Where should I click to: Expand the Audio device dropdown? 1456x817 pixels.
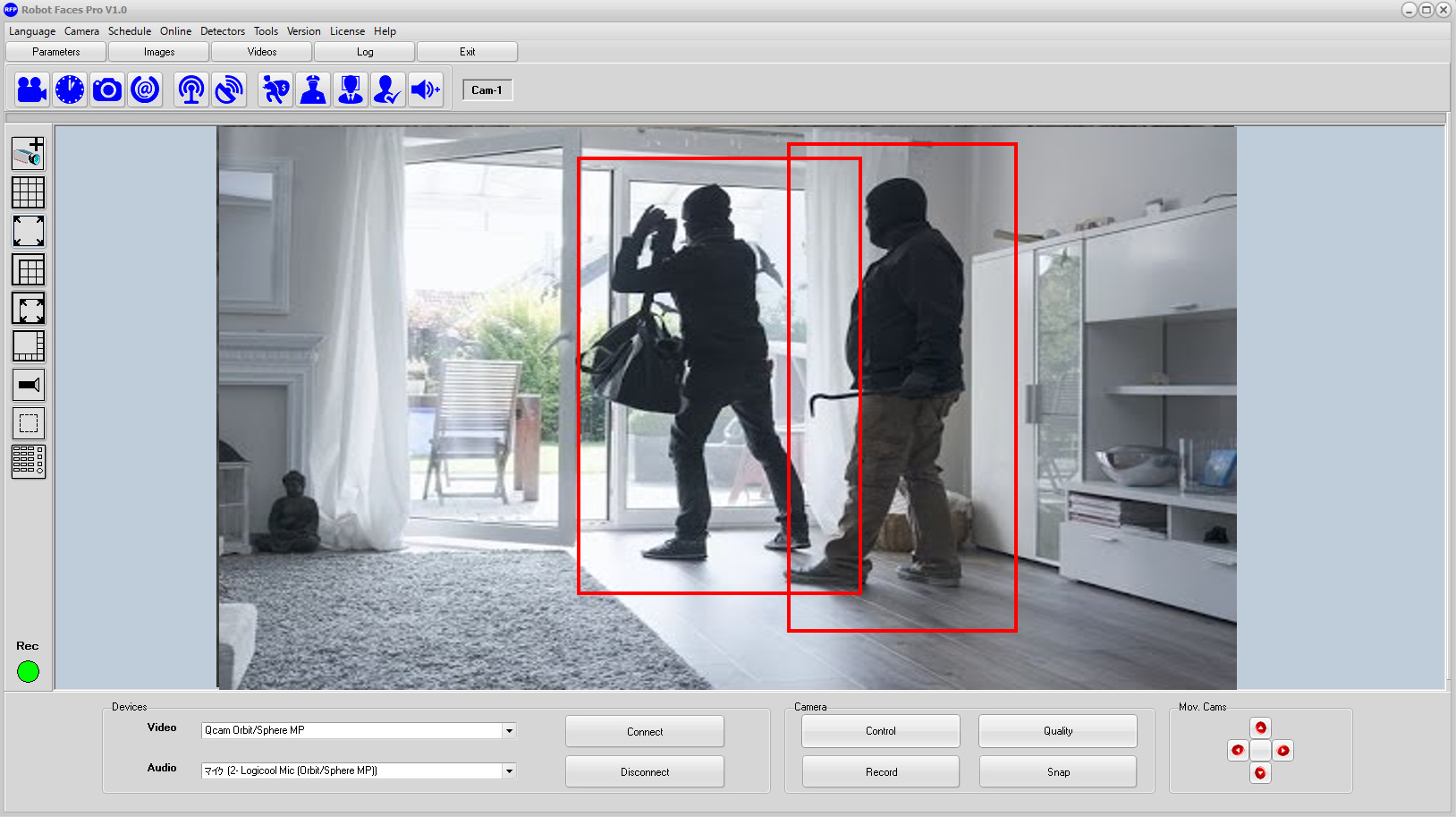point(509,771)
